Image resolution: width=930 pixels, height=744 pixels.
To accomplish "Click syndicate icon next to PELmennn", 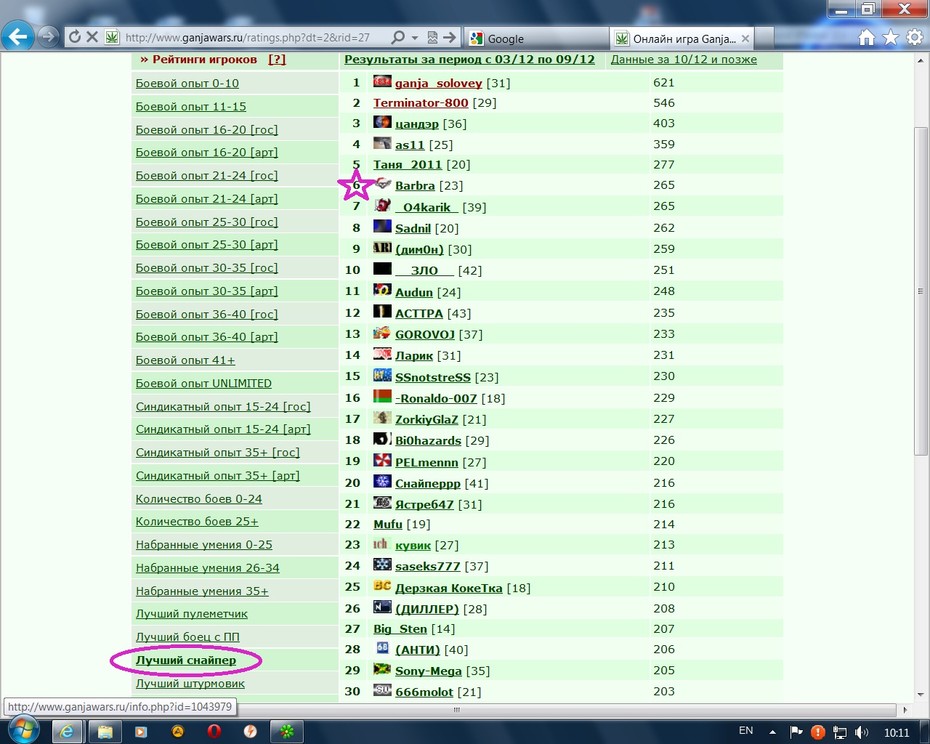I will tap(382, 460).
